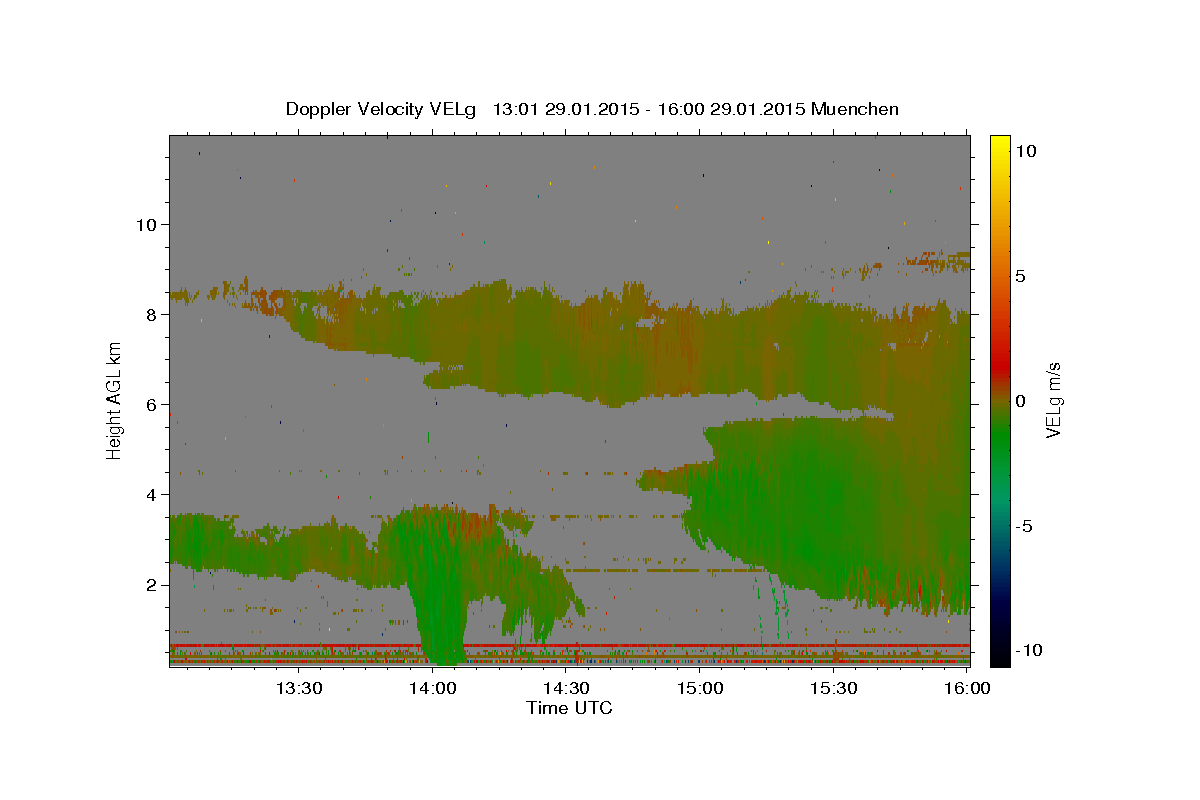Click the colorbar value 0 label
Viewport: 1200px width, 800px height.
tap(1021, 401)
